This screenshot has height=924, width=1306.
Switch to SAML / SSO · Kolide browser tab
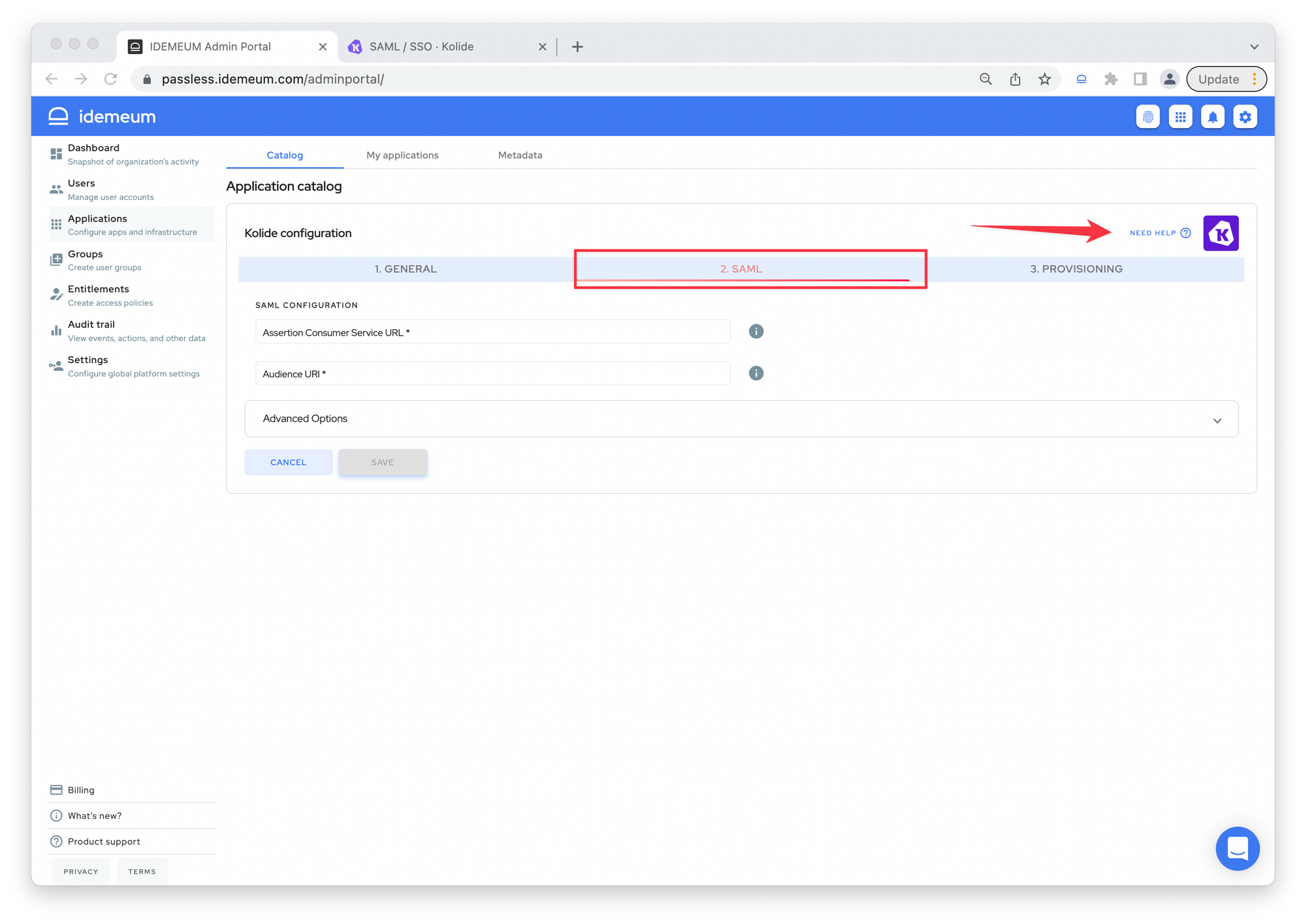[x=447, y=46]
